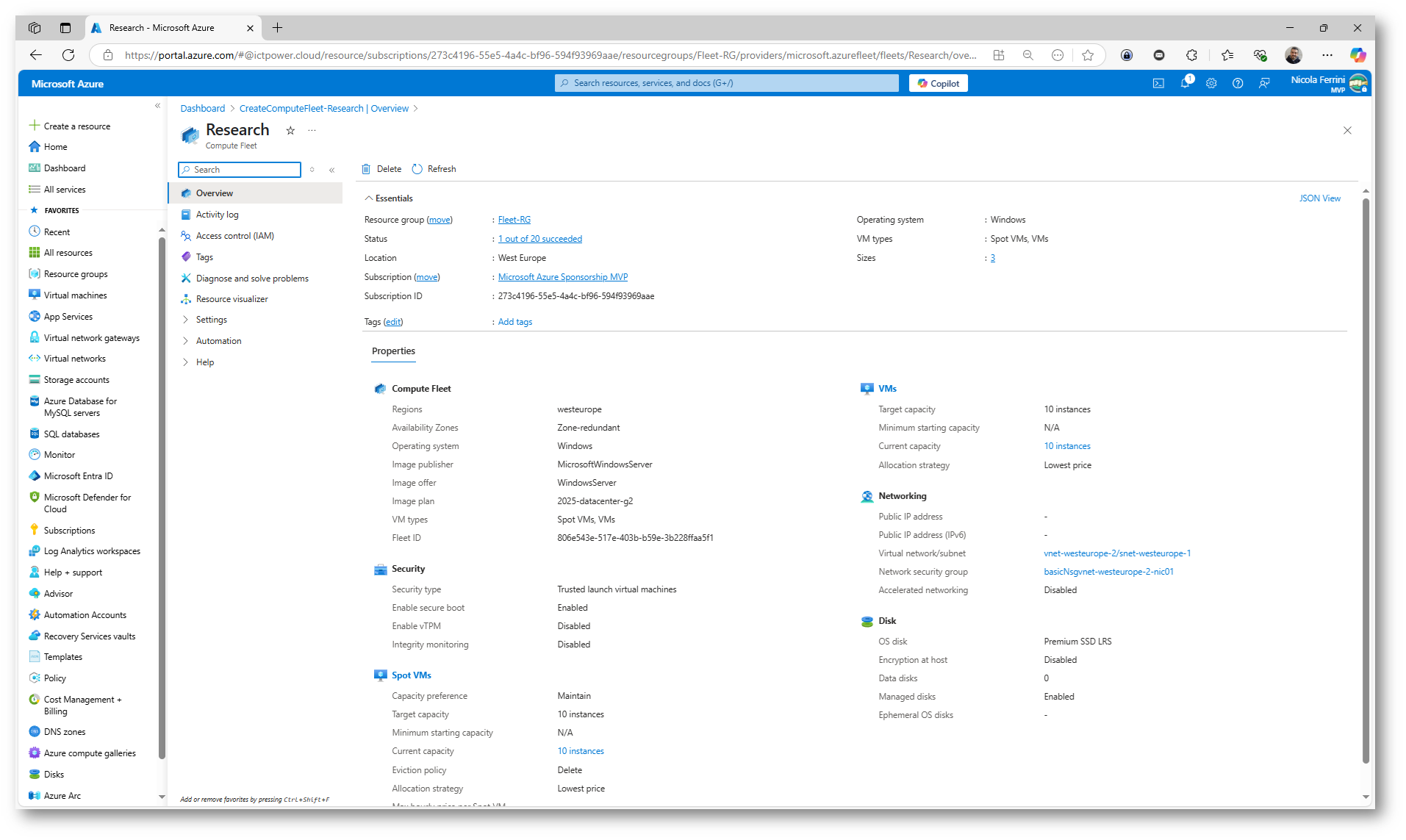The width and height of the screenshot is (1406, 840).
Task: Go to Home in Azure sidebar
Action: click(49, 147)
